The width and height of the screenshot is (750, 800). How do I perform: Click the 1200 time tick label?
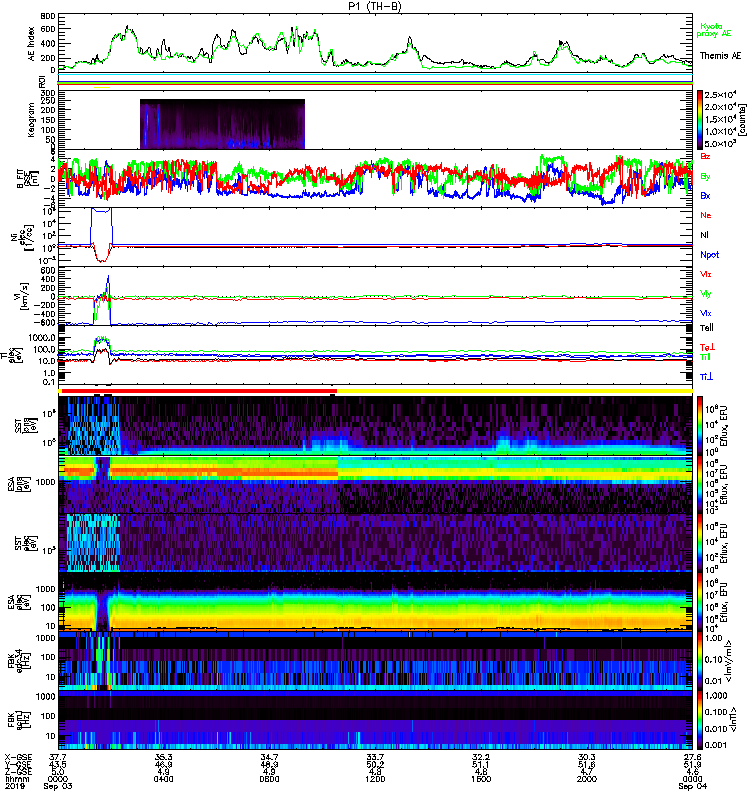375,779
